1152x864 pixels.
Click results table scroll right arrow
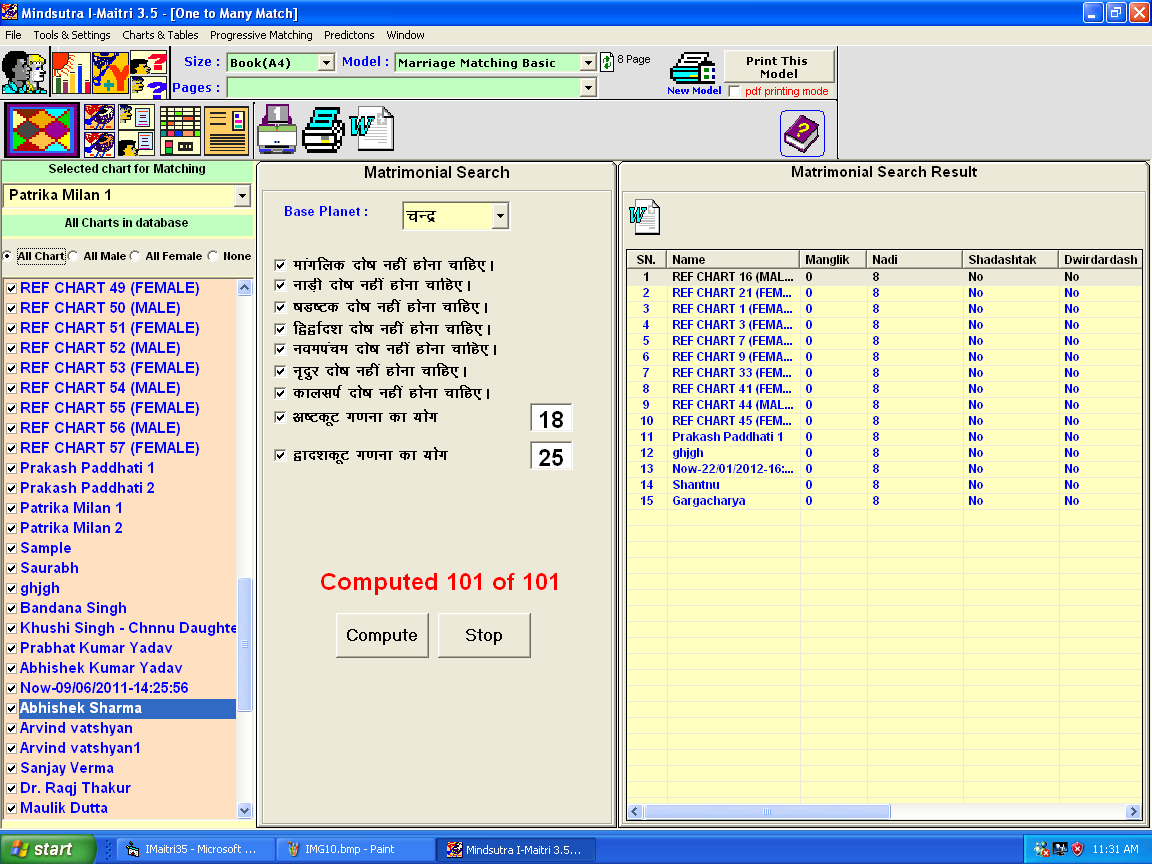point(1133,812)
